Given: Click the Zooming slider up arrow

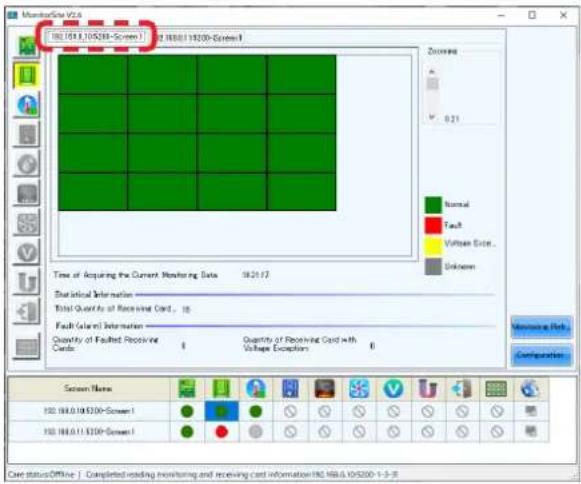Looking at the screenshot, I should point(431,71).
